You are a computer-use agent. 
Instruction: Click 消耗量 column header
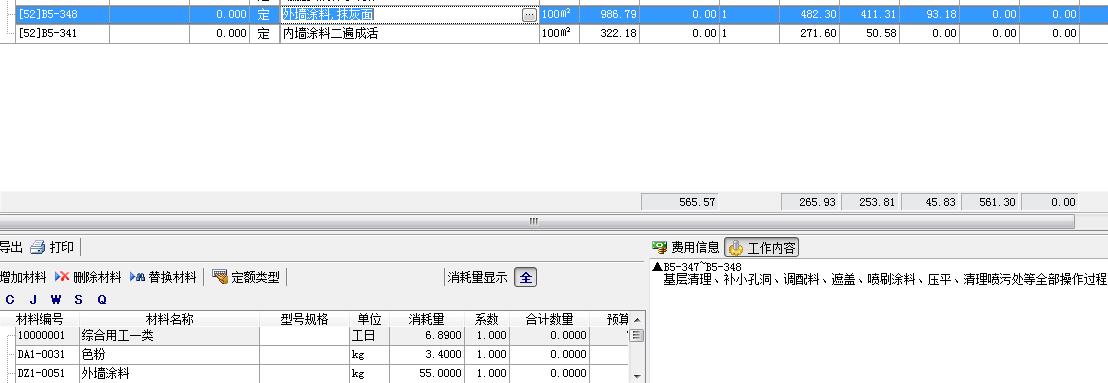point(426,319)
